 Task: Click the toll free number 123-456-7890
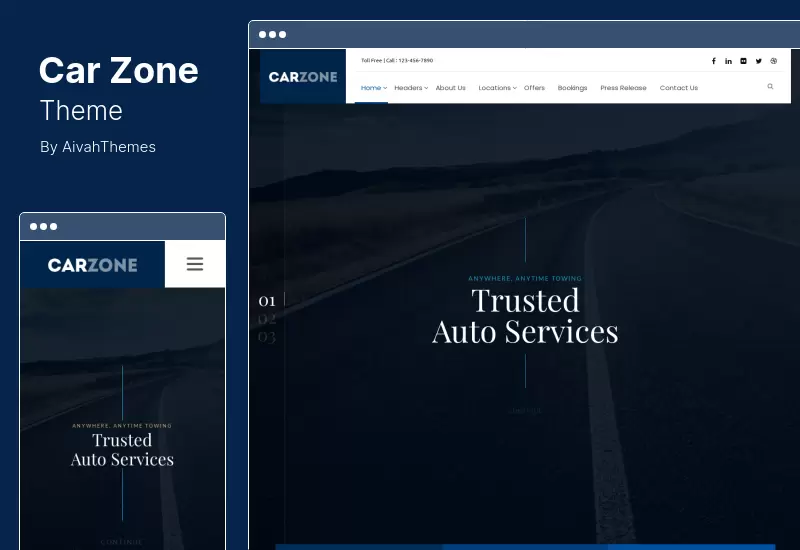416,60
